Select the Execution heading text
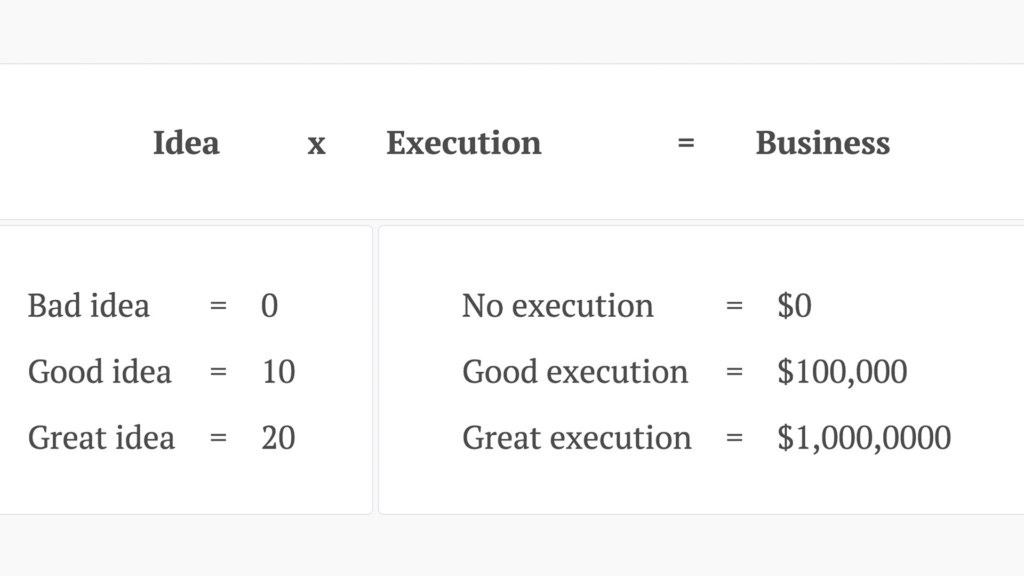 point(464,142)
